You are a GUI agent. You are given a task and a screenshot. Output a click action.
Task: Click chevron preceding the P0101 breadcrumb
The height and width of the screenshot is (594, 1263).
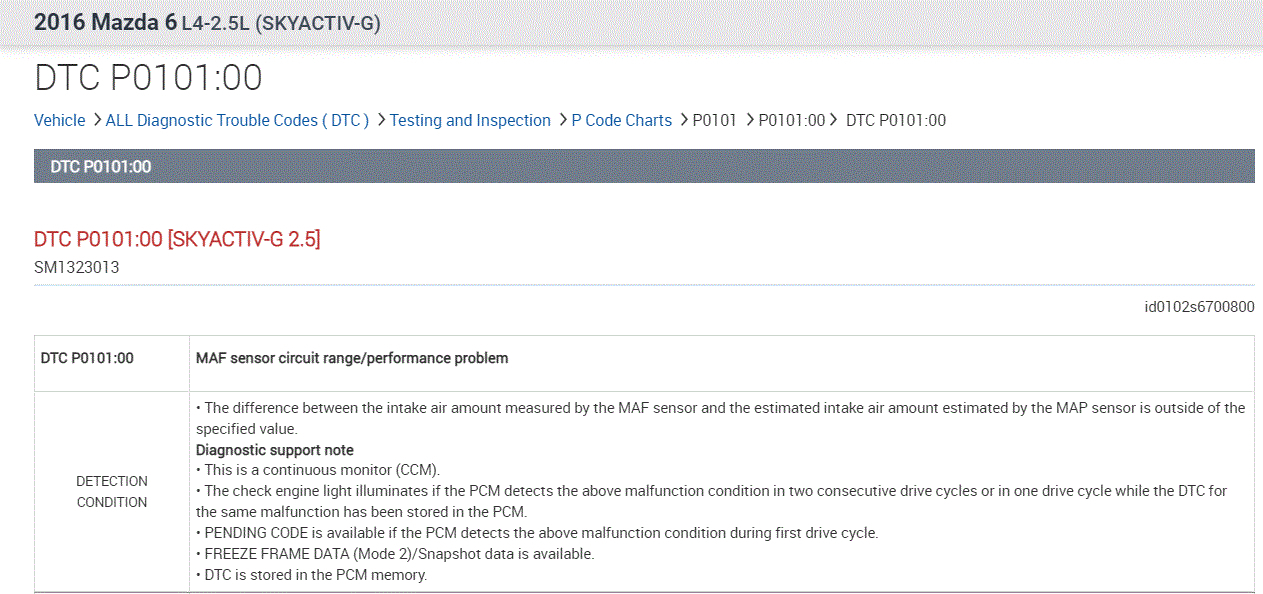(x=684, y=120)
